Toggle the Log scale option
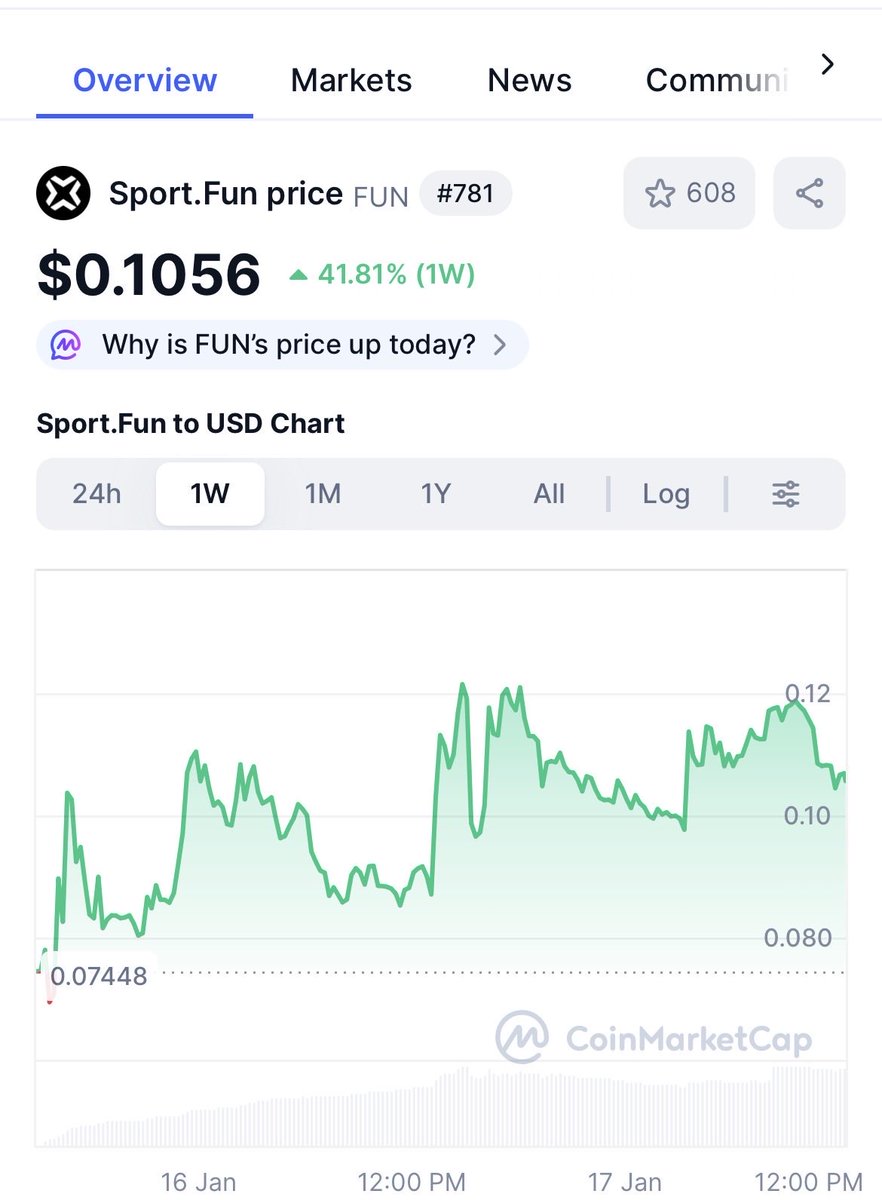Screen dimensions: 882x1200 click(x=666, y=494)
